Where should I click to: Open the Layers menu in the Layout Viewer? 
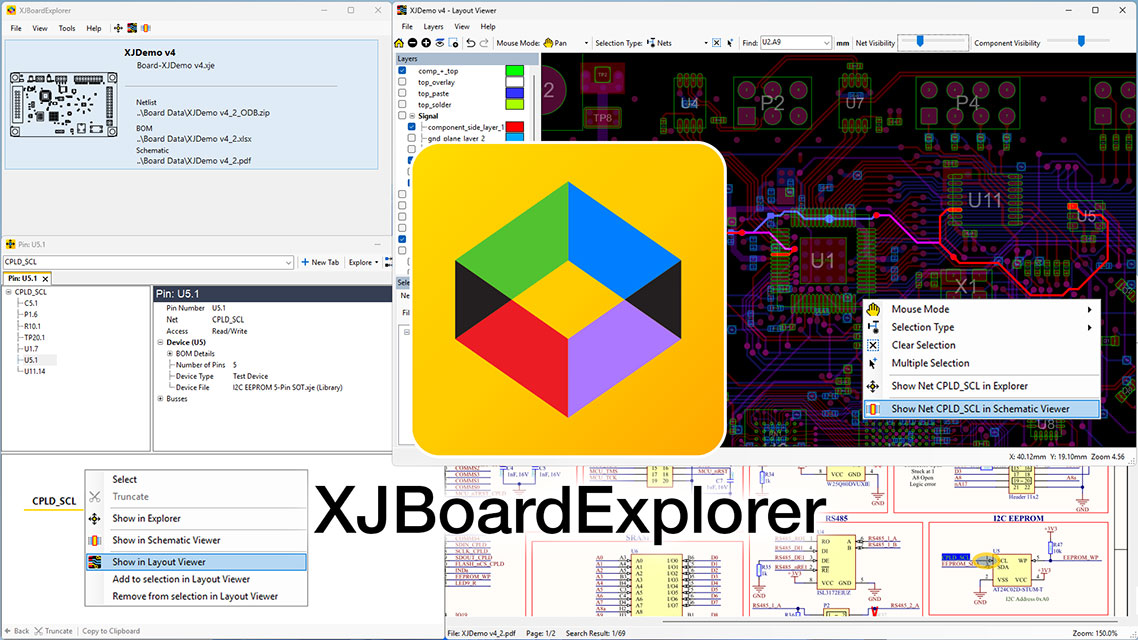pos(433,26)
